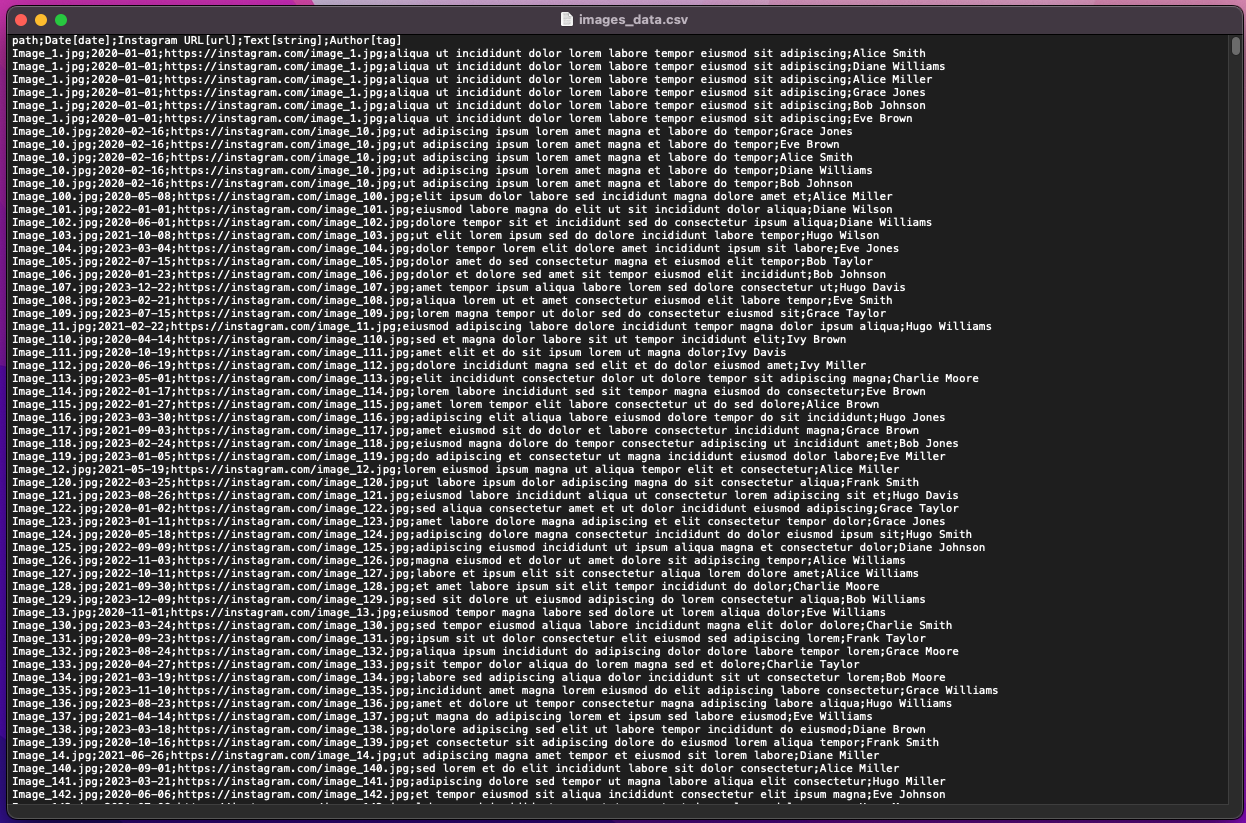Click the Image_121.jpg line dated 2023-08-26
The height and width of the screenshot is (823, 1246).
tap(486, 495)
